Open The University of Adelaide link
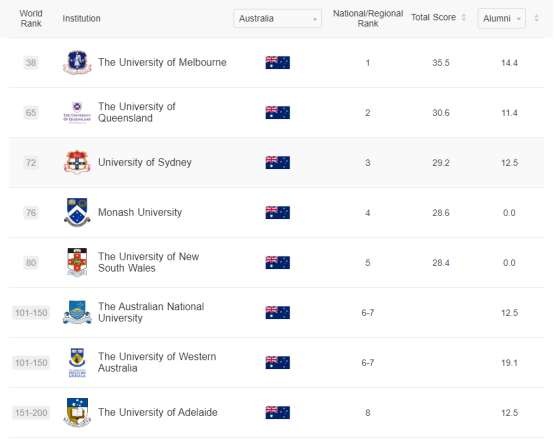 pyautogui.click(x=158, y=412)
